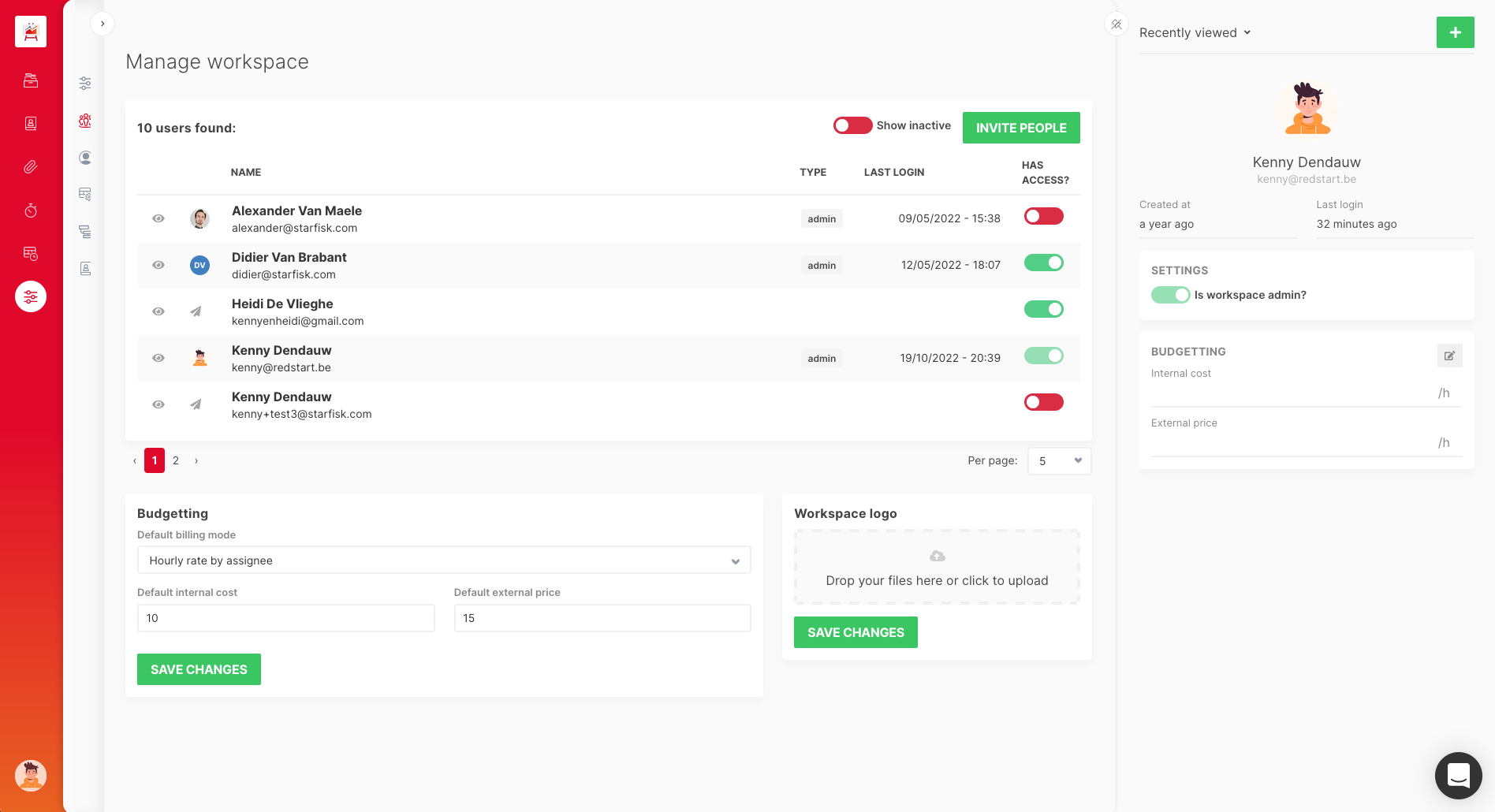Open the users group icon in secondary sidebar
Screen dimensions: 1495x812
click(x=85, y=121)
